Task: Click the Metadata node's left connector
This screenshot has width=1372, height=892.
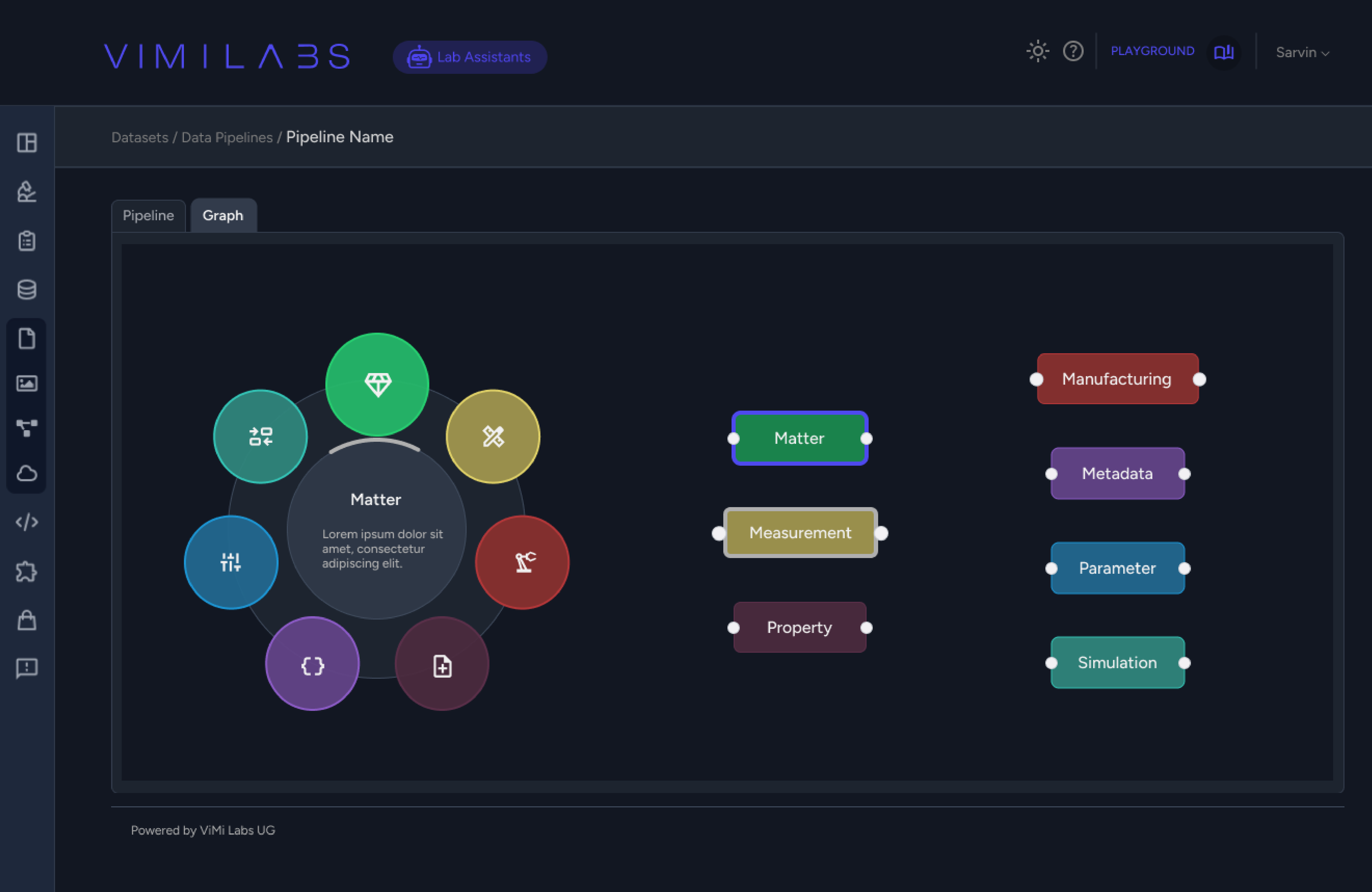Action: point(1052,473)
